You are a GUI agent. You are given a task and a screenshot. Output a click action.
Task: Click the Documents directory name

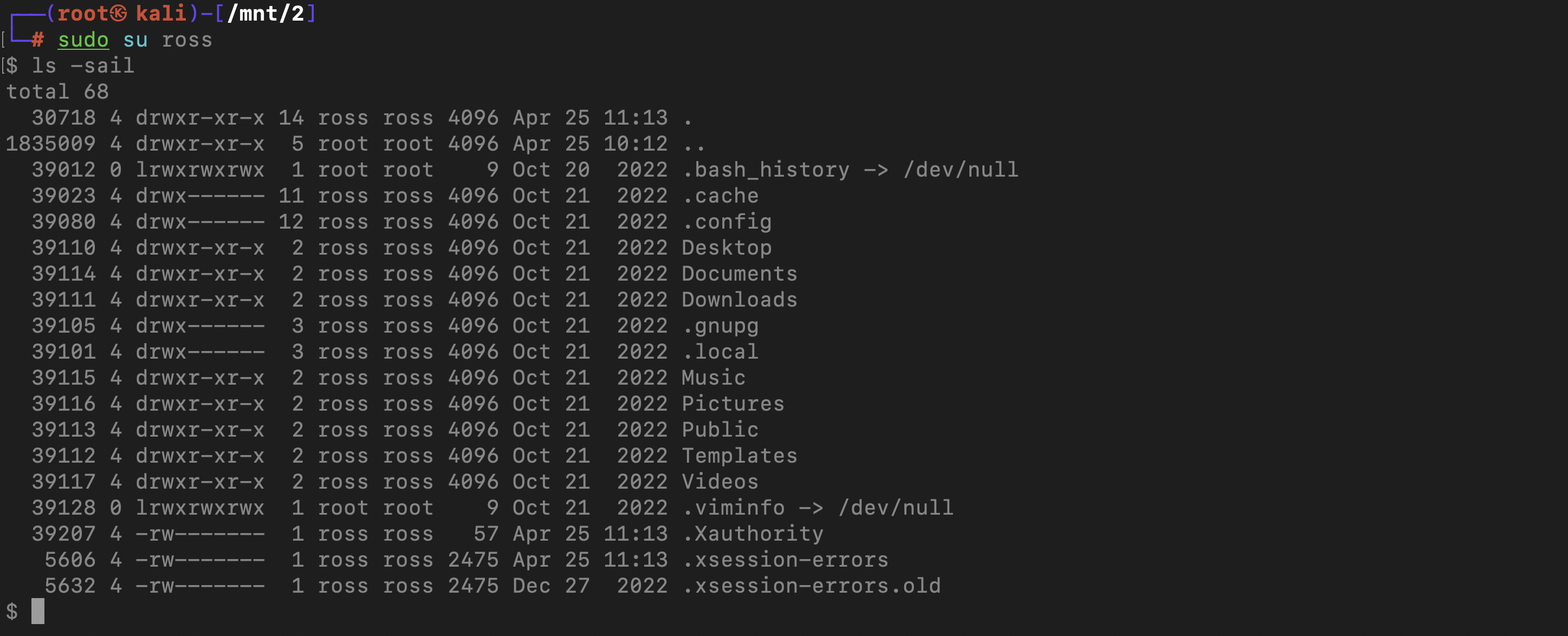click(740, 274)
